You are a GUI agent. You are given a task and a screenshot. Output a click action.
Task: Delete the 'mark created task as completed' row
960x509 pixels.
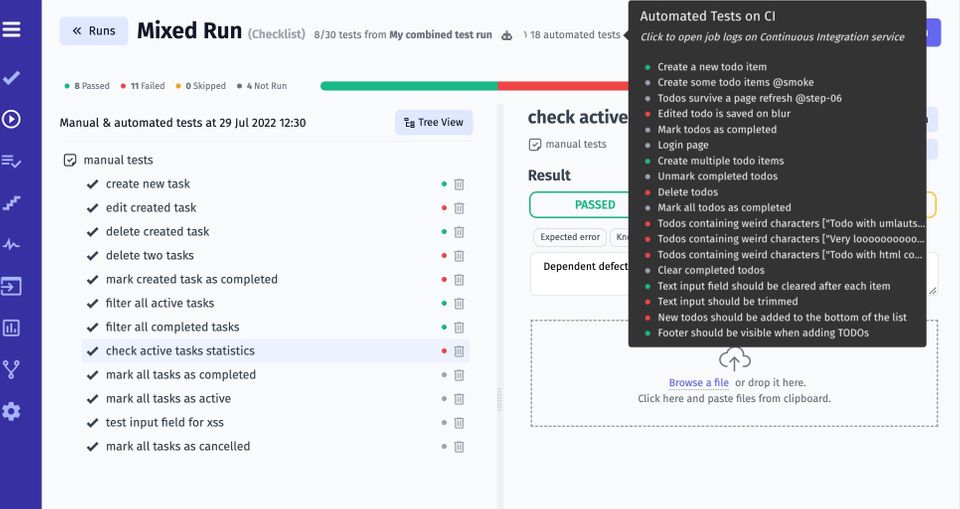[459, 279]
